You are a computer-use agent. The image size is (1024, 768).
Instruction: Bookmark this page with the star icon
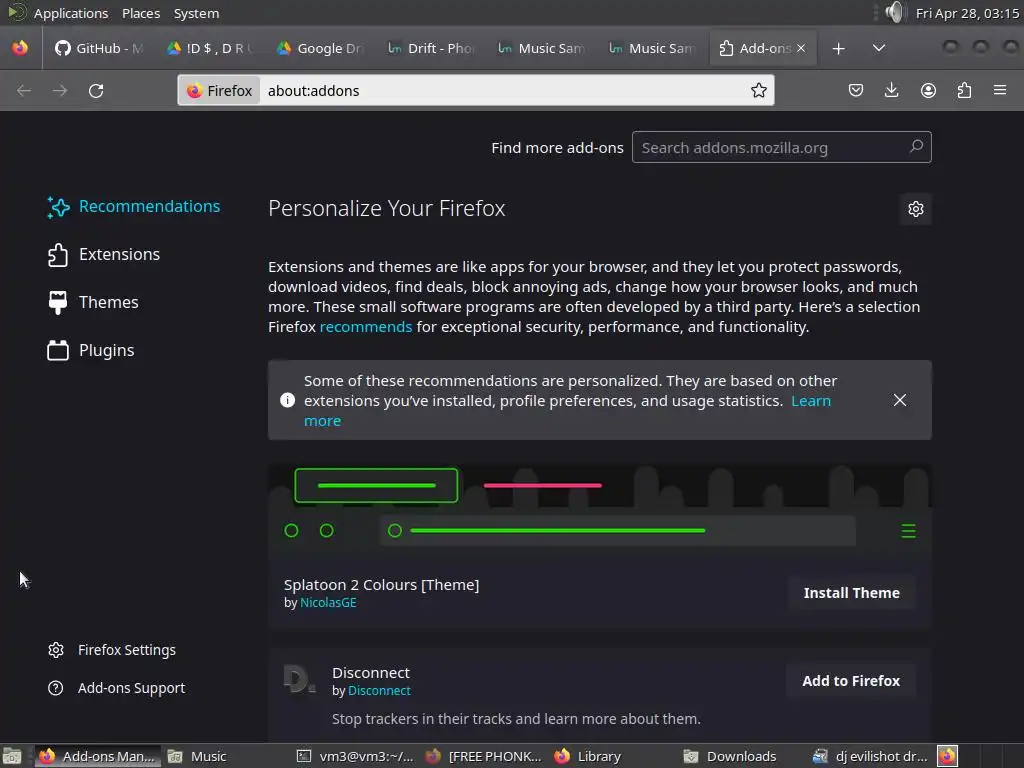coord(758,90)
